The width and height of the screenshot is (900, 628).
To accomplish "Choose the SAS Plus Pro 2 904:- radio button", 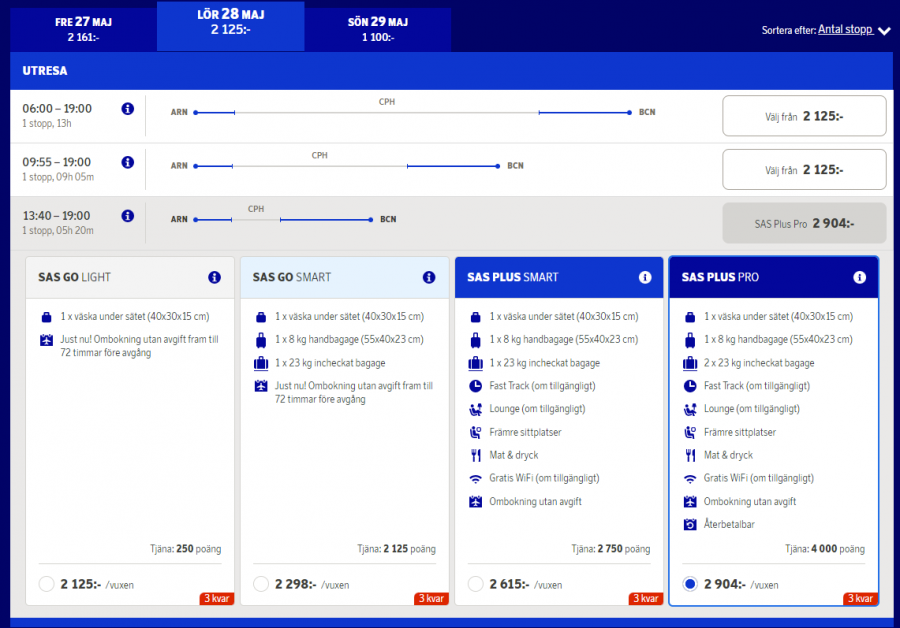I will [690, 584].
